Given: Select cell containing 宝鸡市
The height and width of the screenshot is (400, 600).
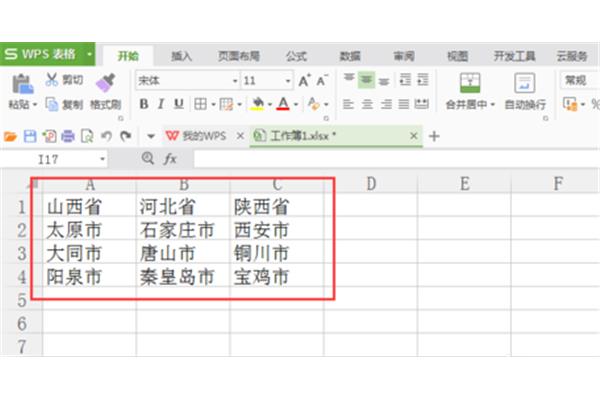Looking at the screenshot, I should point(277,277).
